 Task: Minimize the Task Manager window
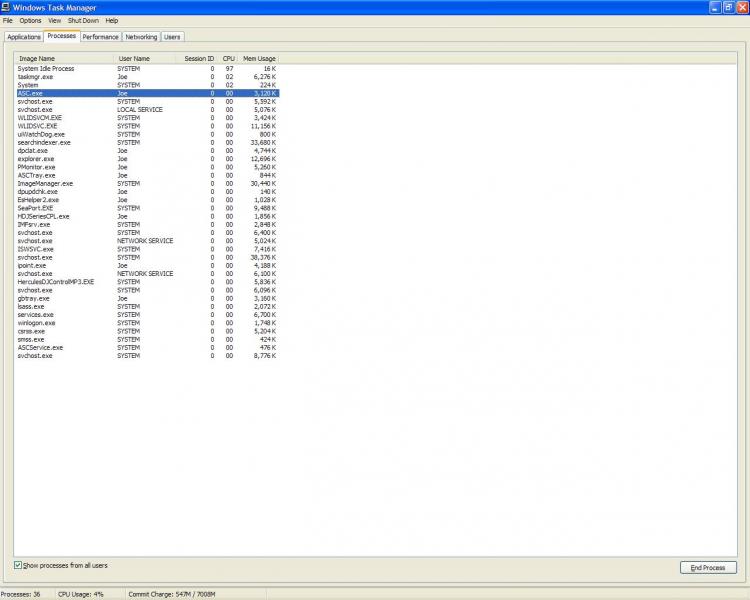[715, 7]
